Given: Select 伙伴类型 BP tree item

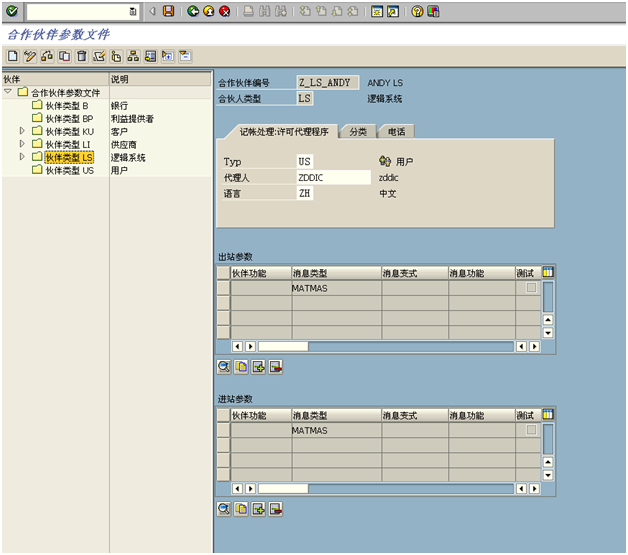Looking at the screenshot, I should point(69,119).
